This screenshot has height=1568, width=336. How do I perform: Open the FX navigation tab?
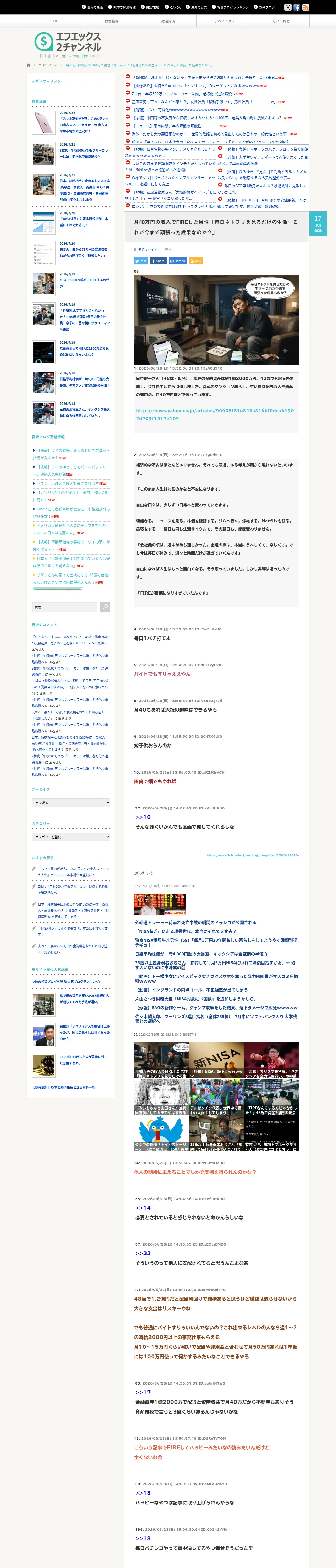coord(55,21)
